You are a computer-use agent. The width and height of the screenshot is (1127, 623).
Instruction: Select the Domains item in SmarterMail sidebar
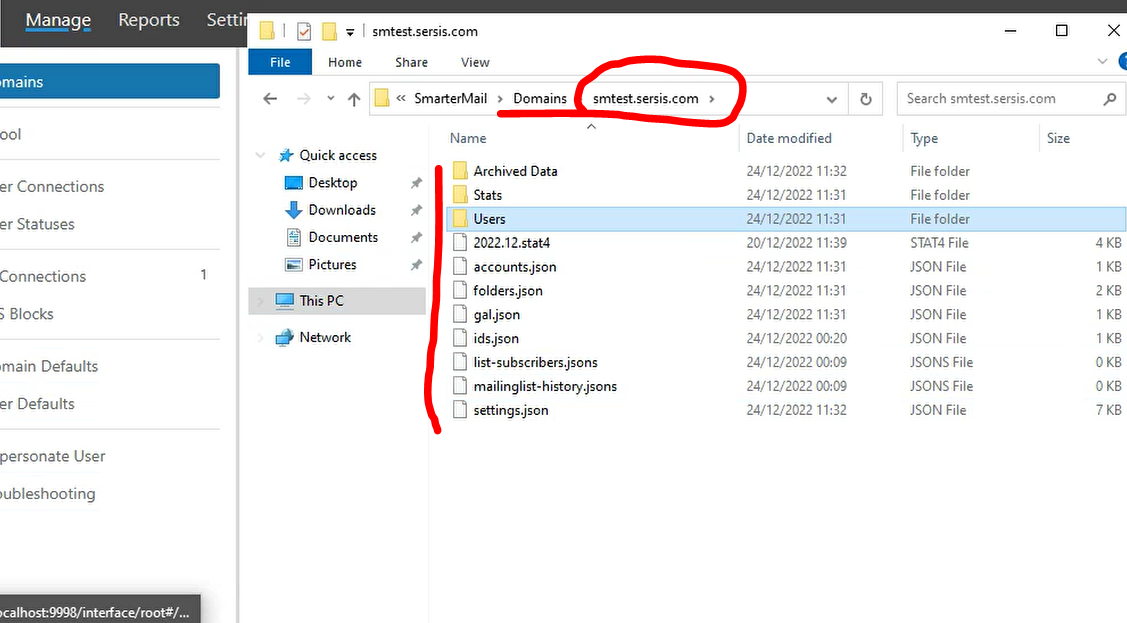[x=109, y=81]
